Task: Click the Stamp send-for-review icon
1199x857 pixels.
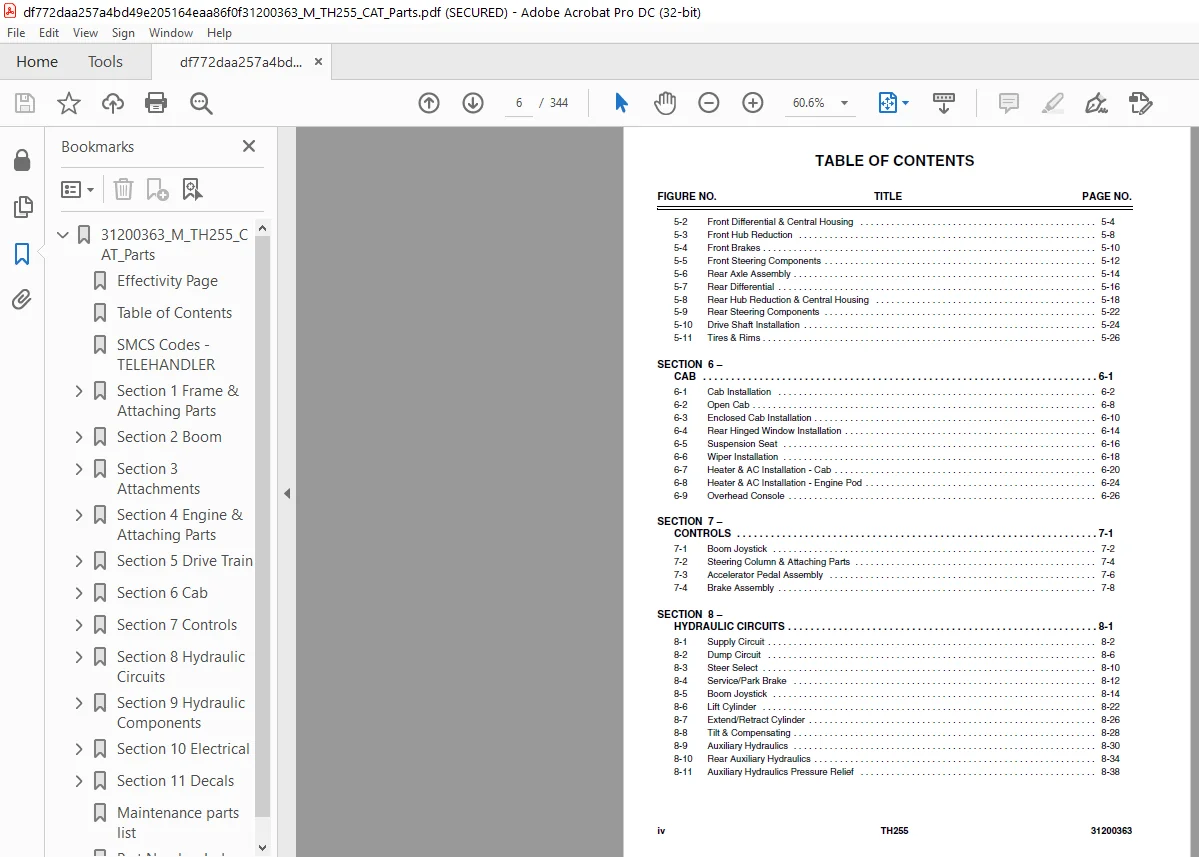Action: pos(1140,103)
